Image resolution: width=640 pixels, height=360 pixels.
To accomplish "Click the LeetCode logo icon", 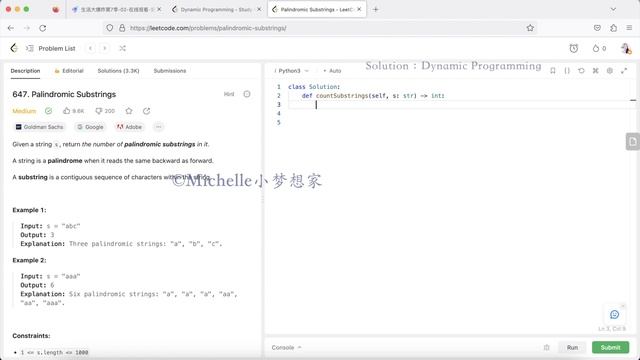I will [x=14, y=48].
